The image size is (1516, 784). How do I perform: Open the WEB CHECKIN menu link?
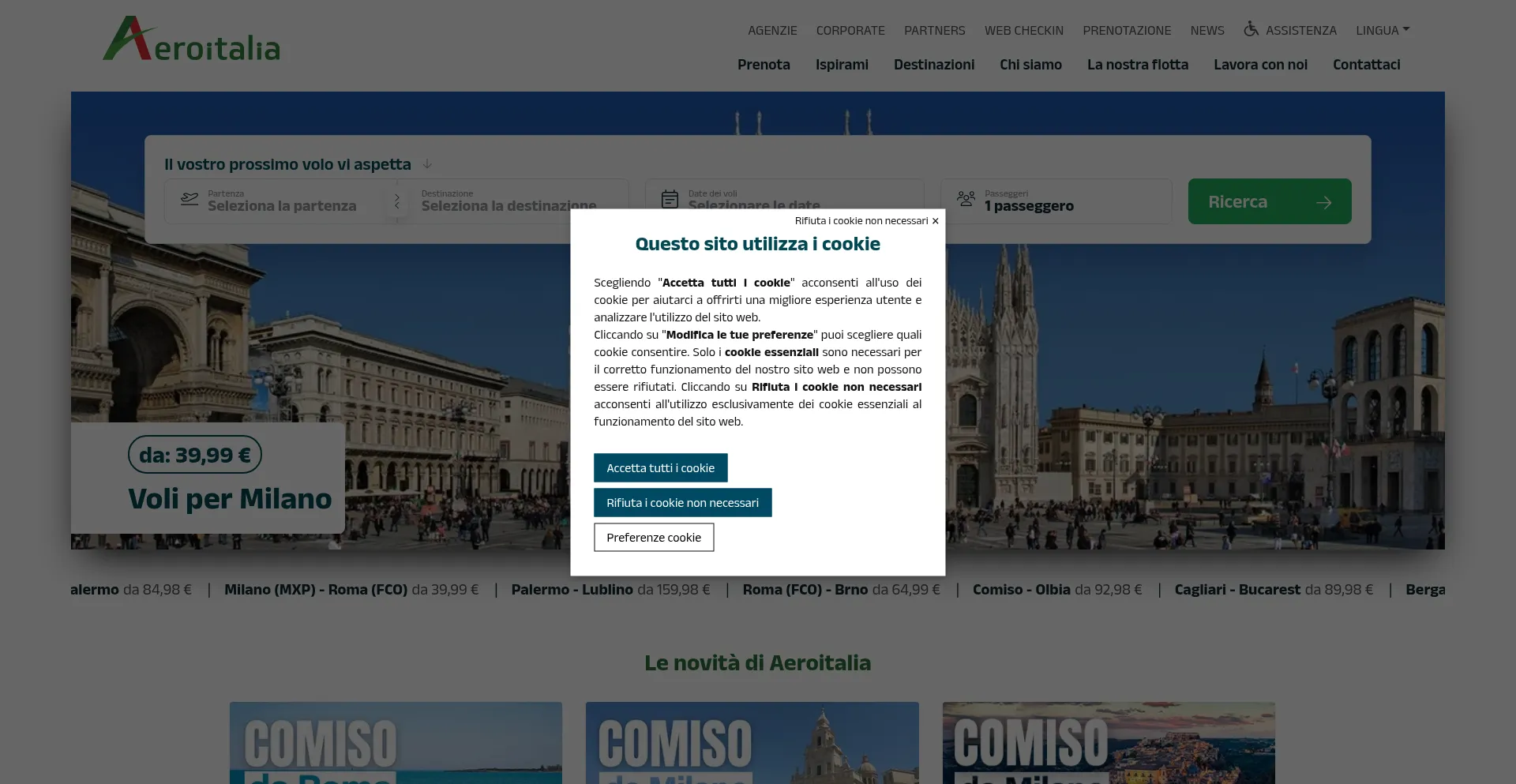click(x=1023, y=30)
